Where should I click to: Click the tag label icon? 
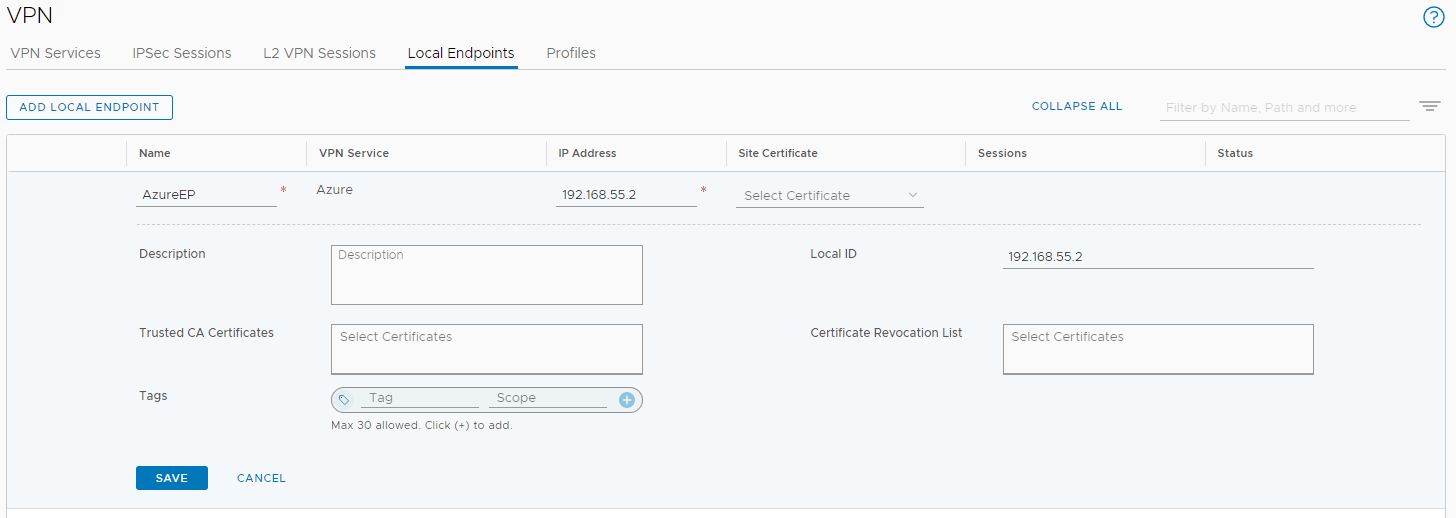tap(344, 400)
